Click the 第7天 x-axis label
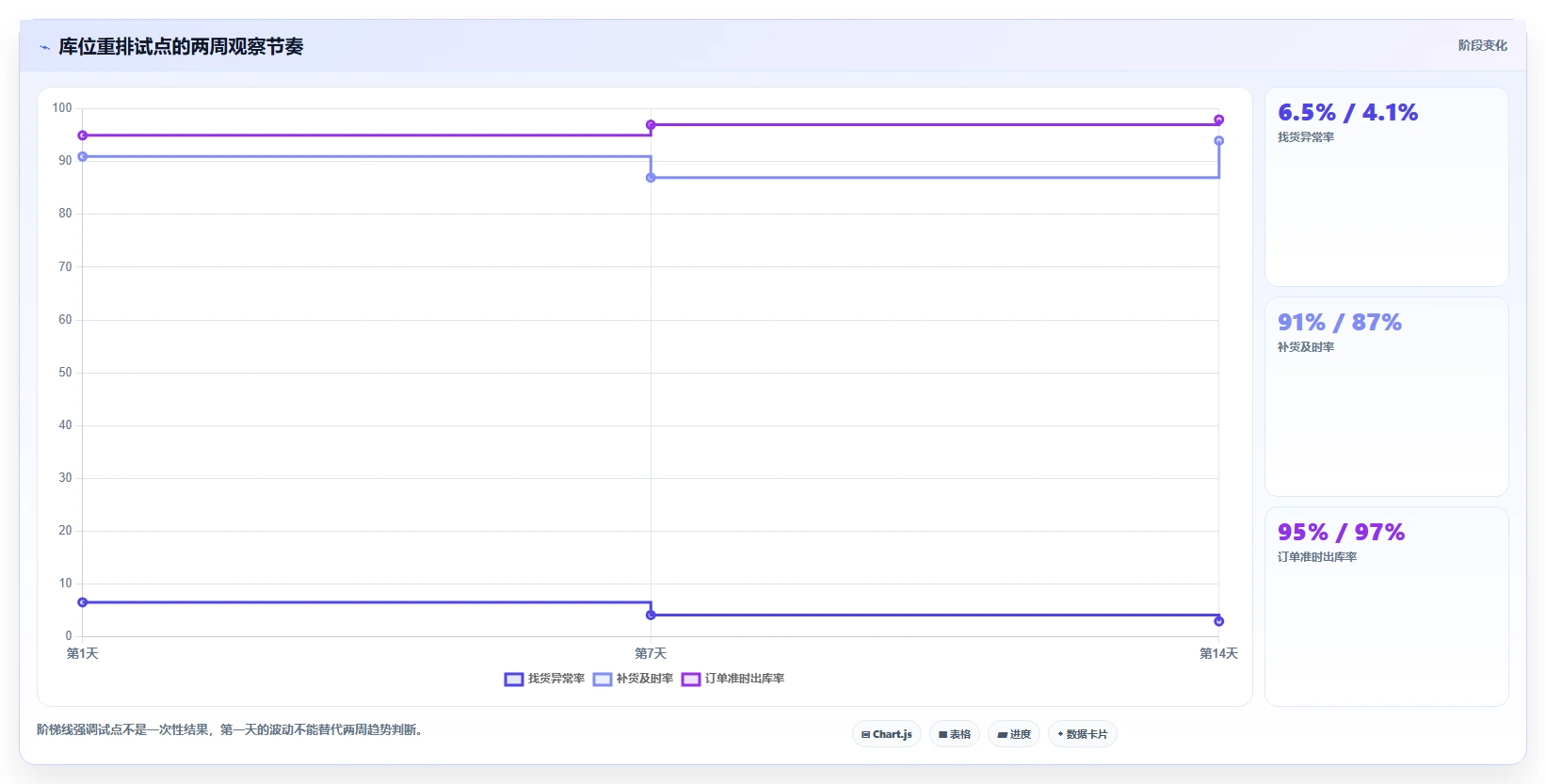The image size is (1546, 784). pyautogui.click(x=651, y=653)
